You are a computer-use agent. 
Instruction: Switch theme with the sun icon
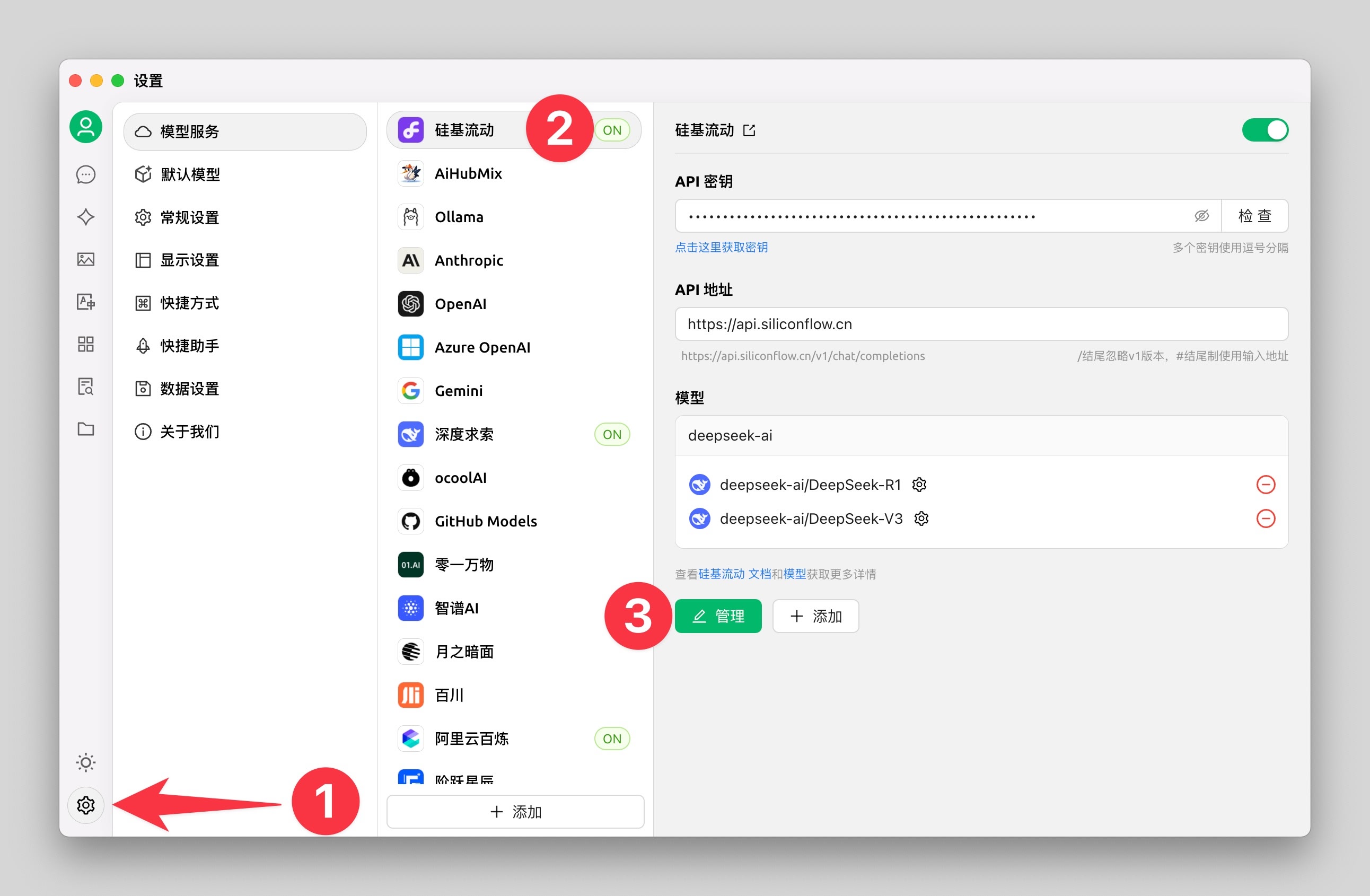pyautogui.click(x=86, y=762)
